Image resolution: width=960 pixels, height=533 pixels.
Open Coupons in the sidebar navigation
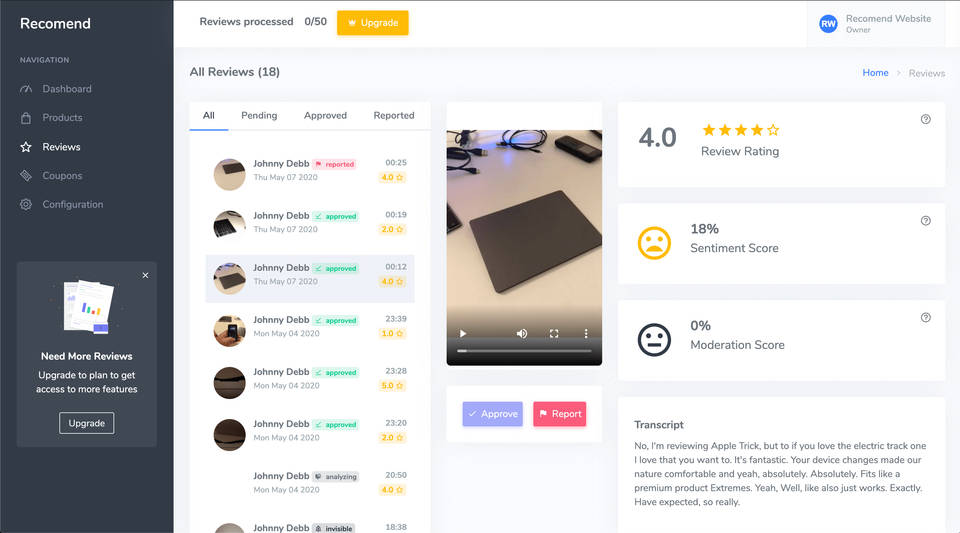(x=62, y=176)
